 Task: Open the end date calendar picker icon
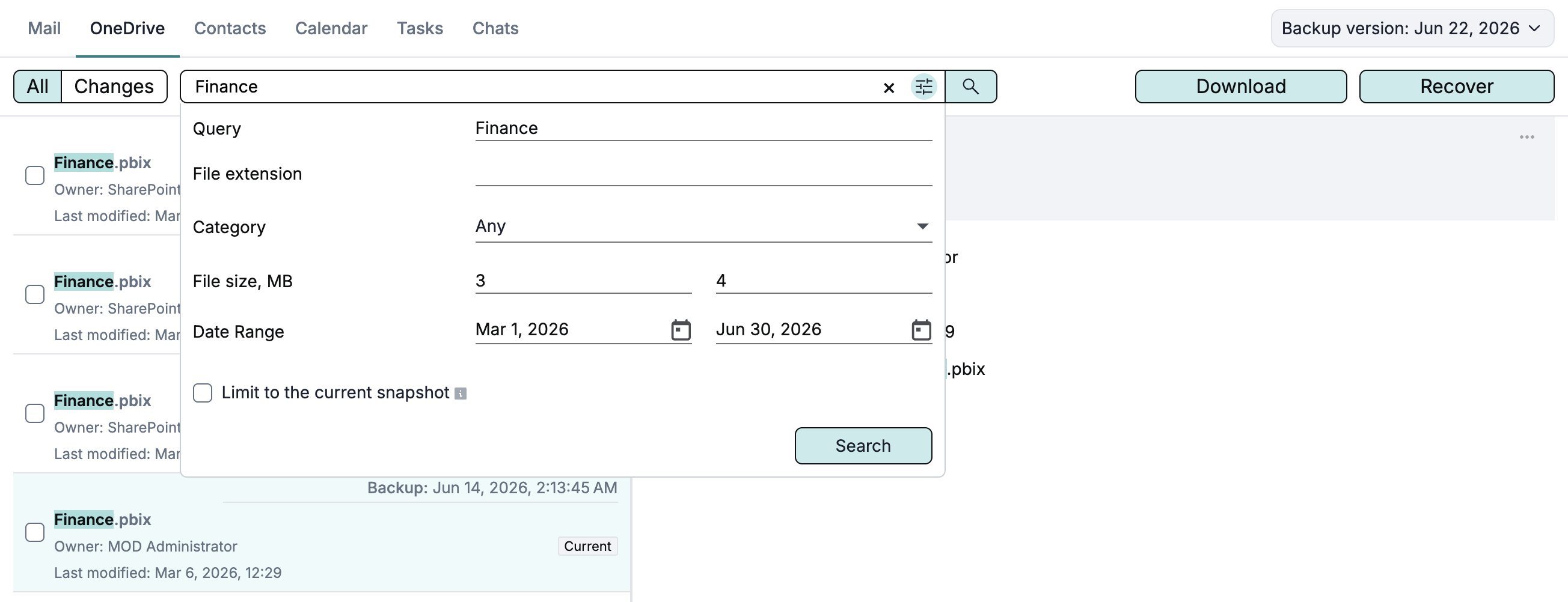pyautogui.click(x=921, y=330)
